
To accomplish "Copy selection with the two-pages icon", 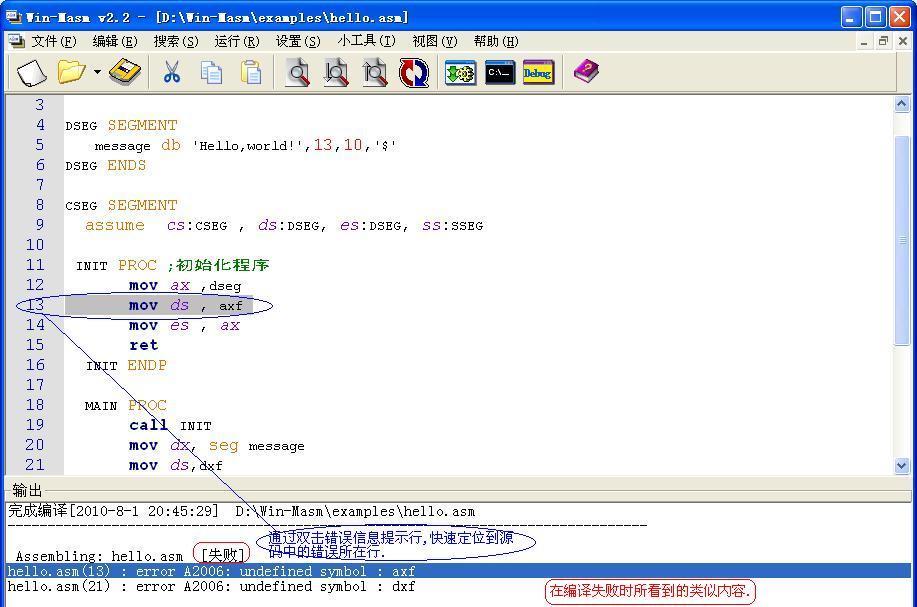I will 211,73.
